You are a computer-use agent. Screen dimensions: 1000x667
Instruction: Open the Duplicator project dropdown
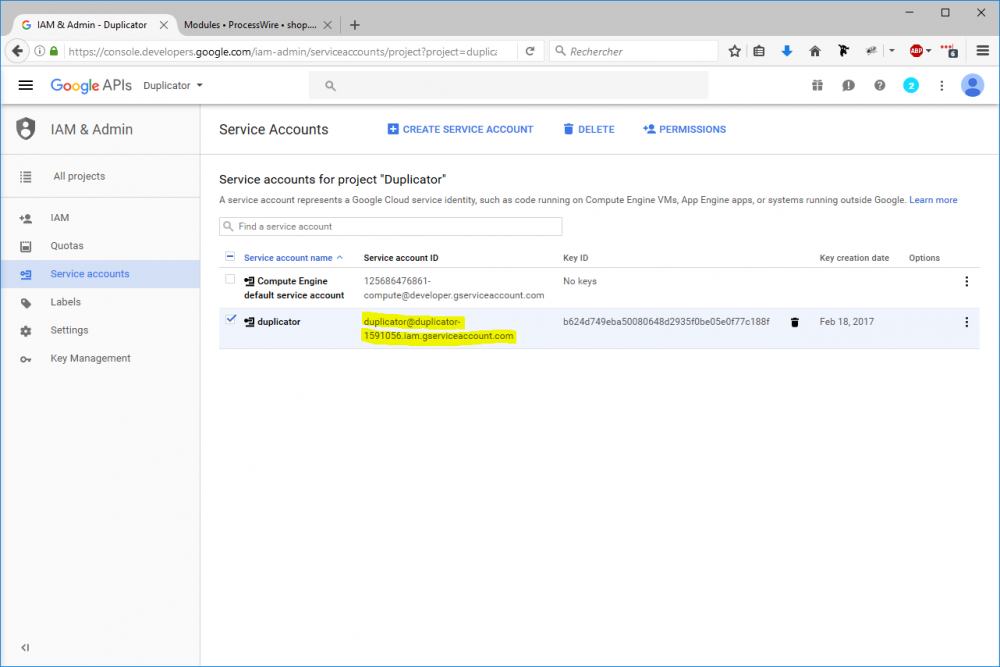[x=173, y=85]
